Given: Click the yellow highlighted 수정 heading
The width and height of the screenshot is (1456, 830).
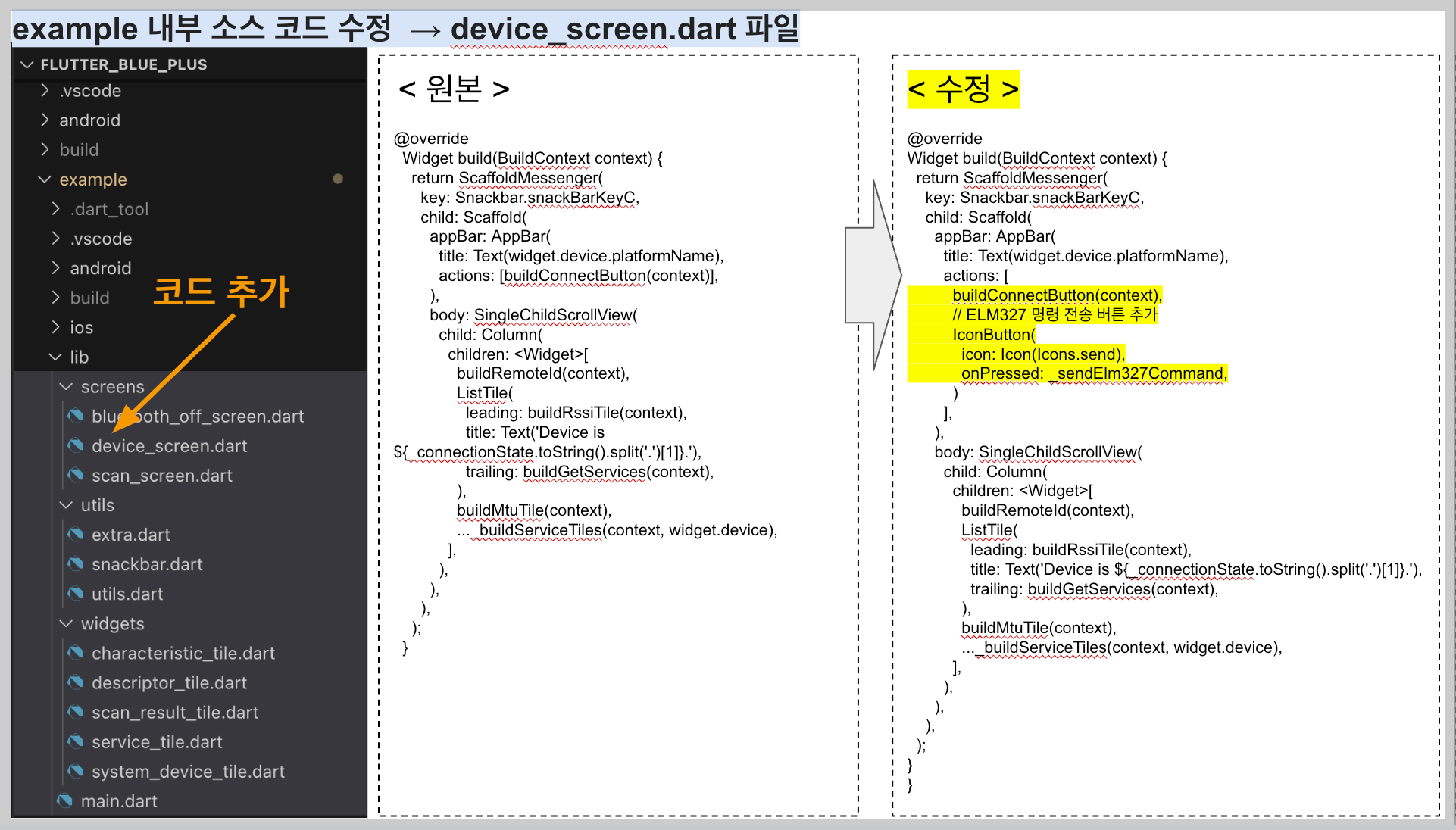Looking at the screenshot, I should (962, 89).
